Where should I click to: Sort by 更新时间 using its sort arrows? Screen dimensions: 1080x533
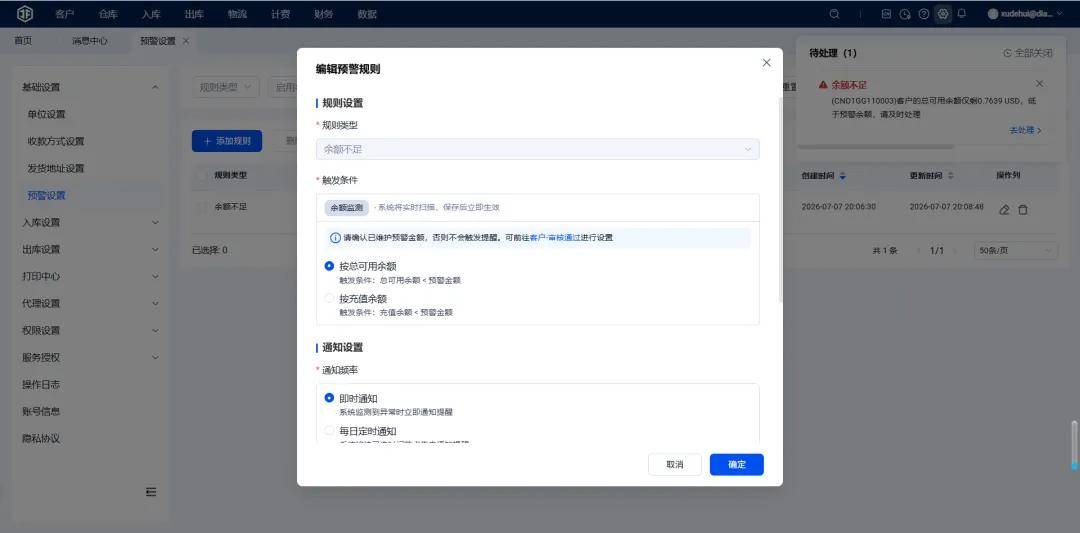(x=951, y=176)
